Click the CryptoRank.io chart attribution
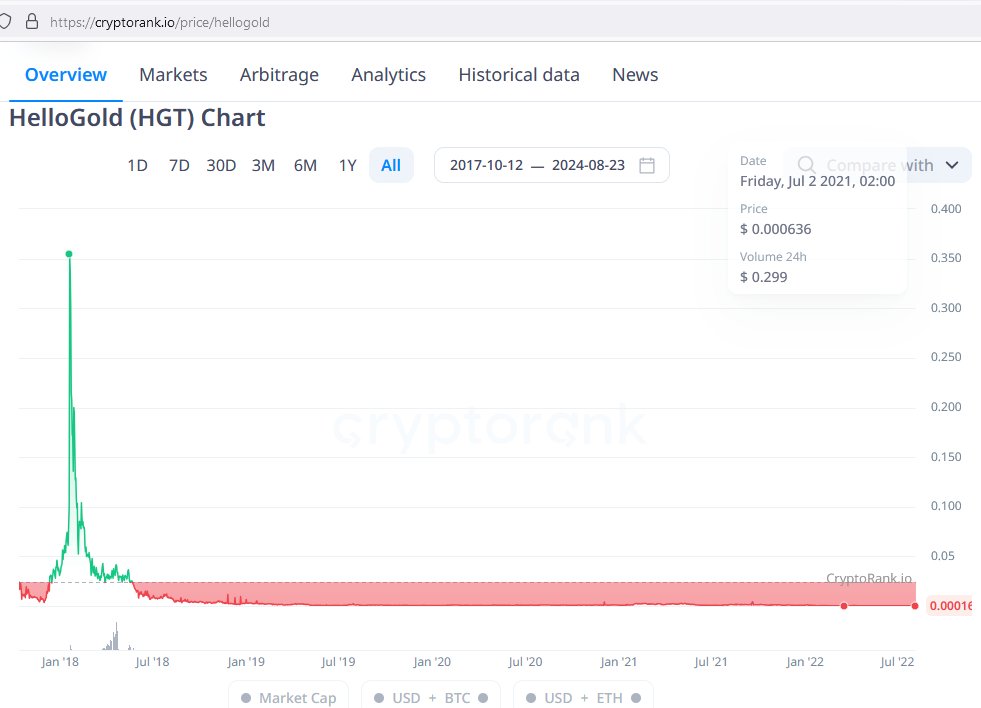Screen dimensions: 981x708 868,578
